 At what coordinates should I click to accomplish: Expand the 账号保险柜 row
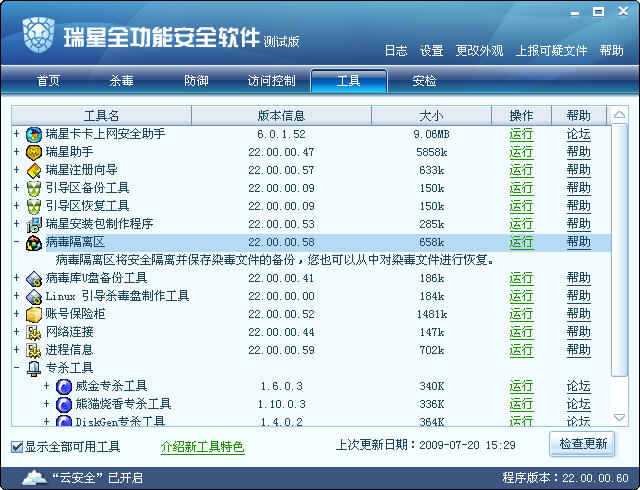[x=16, y=313]
